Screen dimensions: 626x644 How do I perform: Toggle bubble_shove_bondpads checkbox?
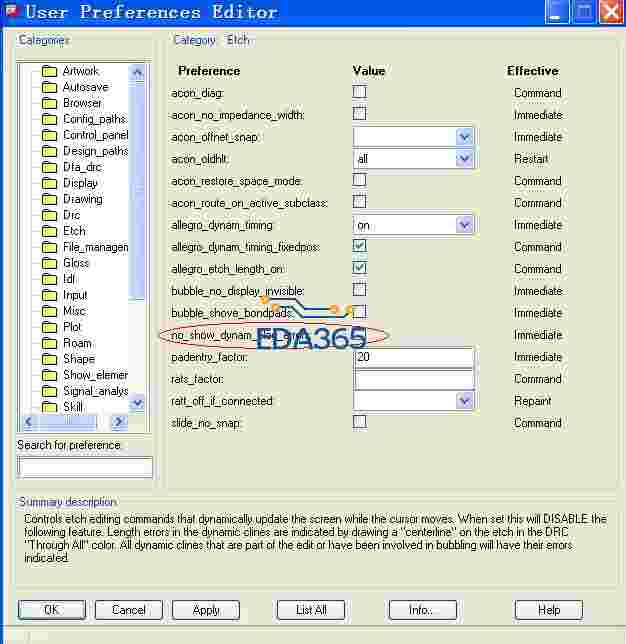[359, 312]
